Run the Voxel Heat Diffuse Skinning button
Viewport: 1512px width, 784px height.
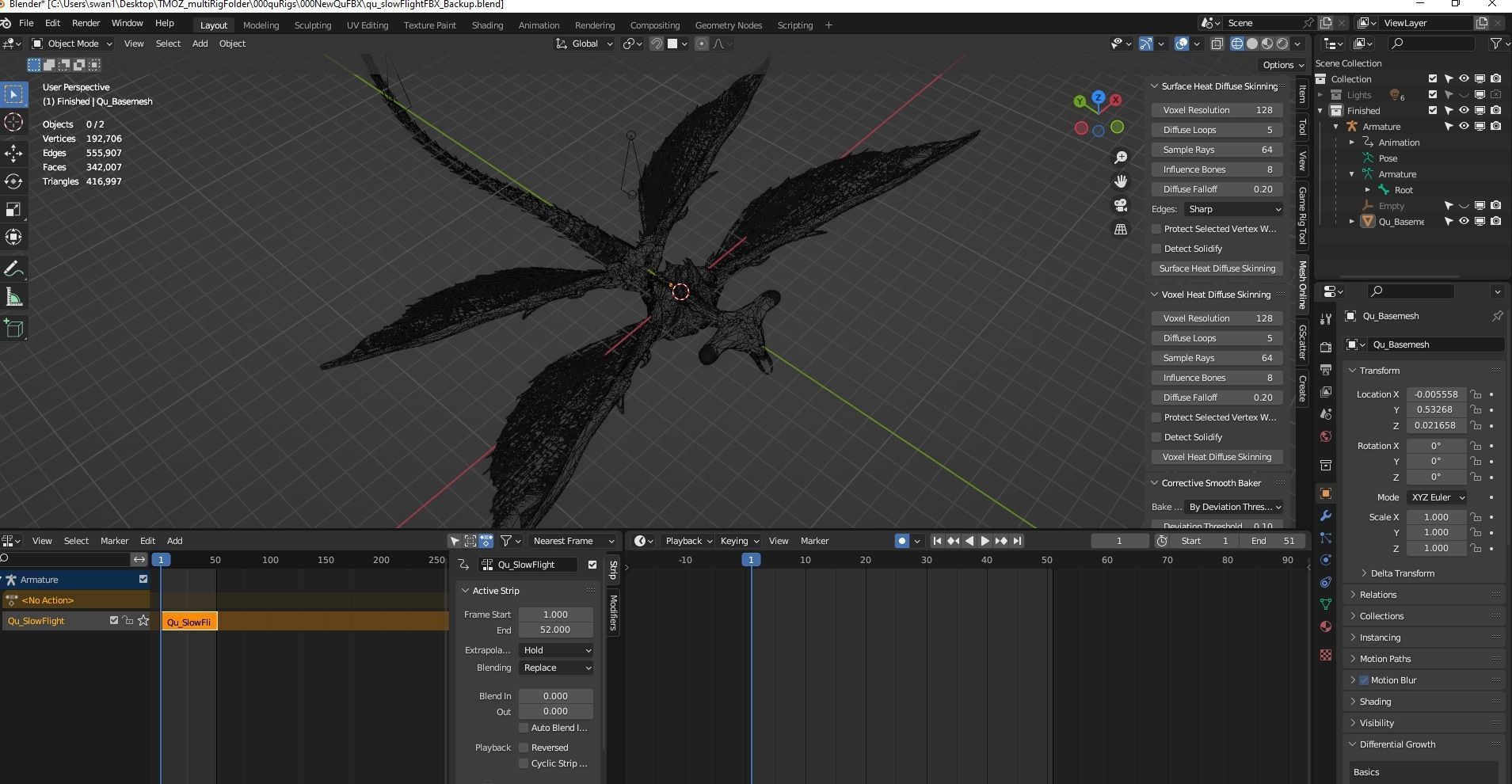click(1217, 457)
